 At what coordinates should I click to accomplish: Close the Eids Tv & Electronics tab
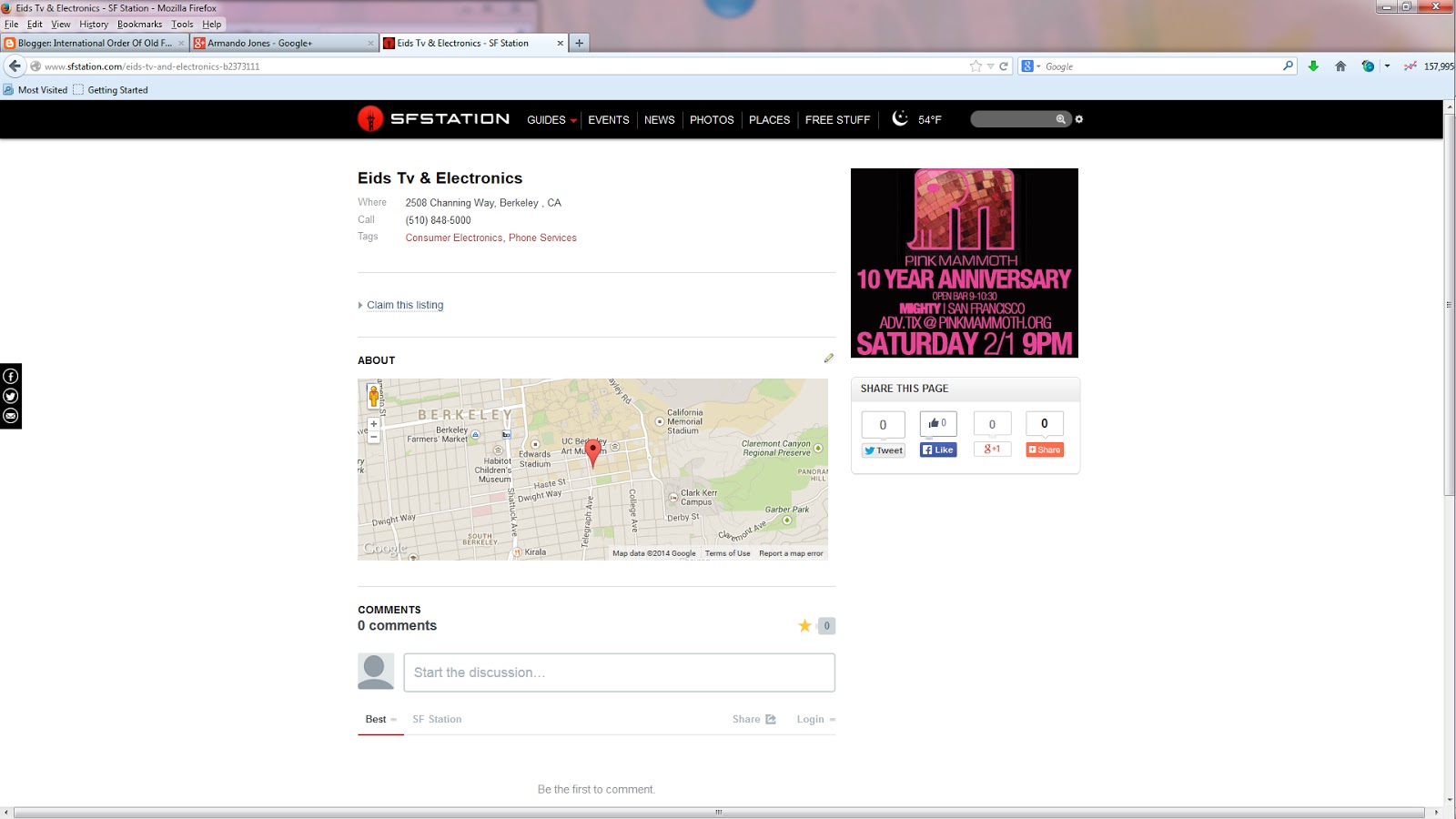pos(560,43)
